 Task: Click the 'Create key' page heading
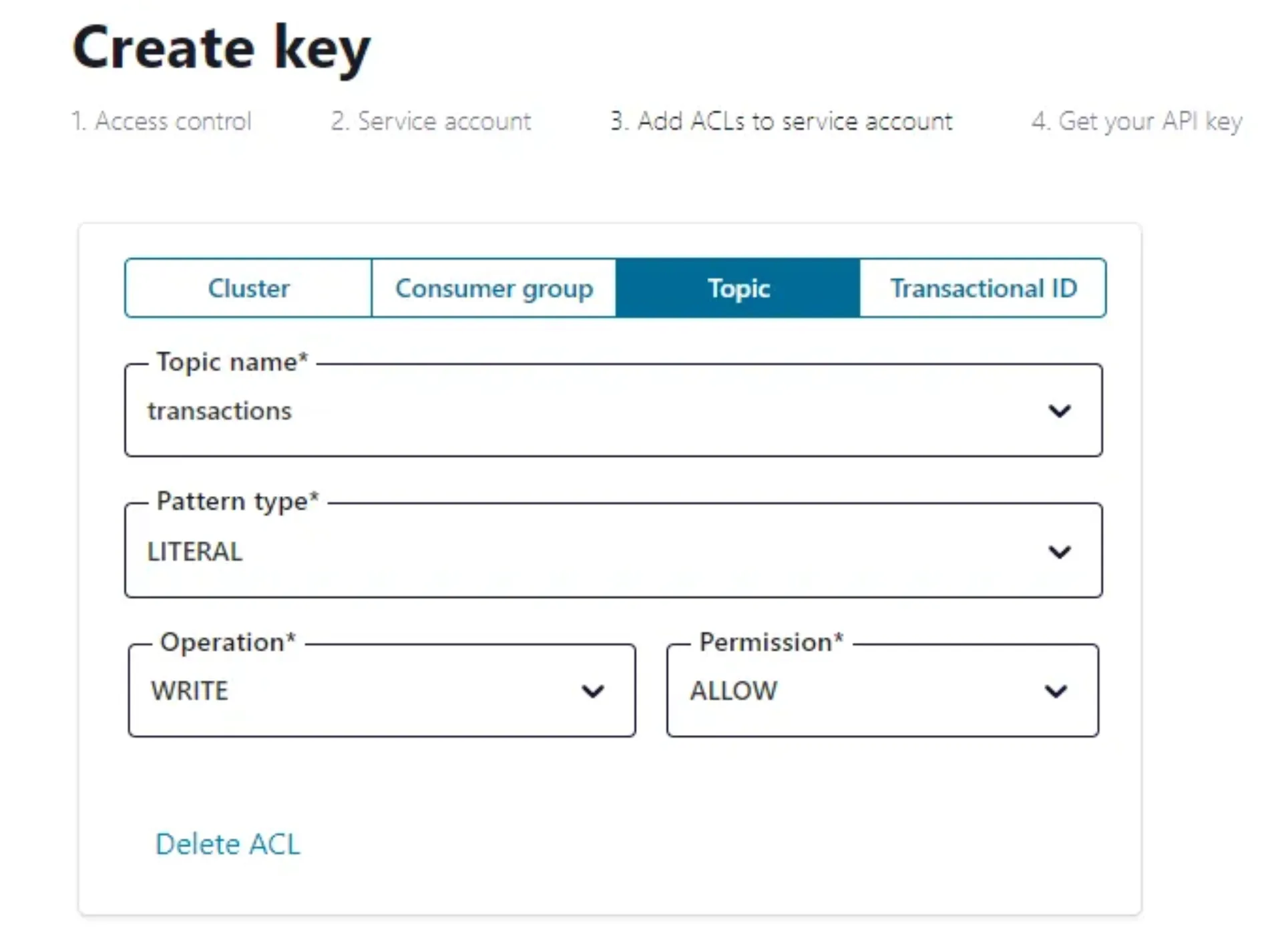[x=221, y=48]
